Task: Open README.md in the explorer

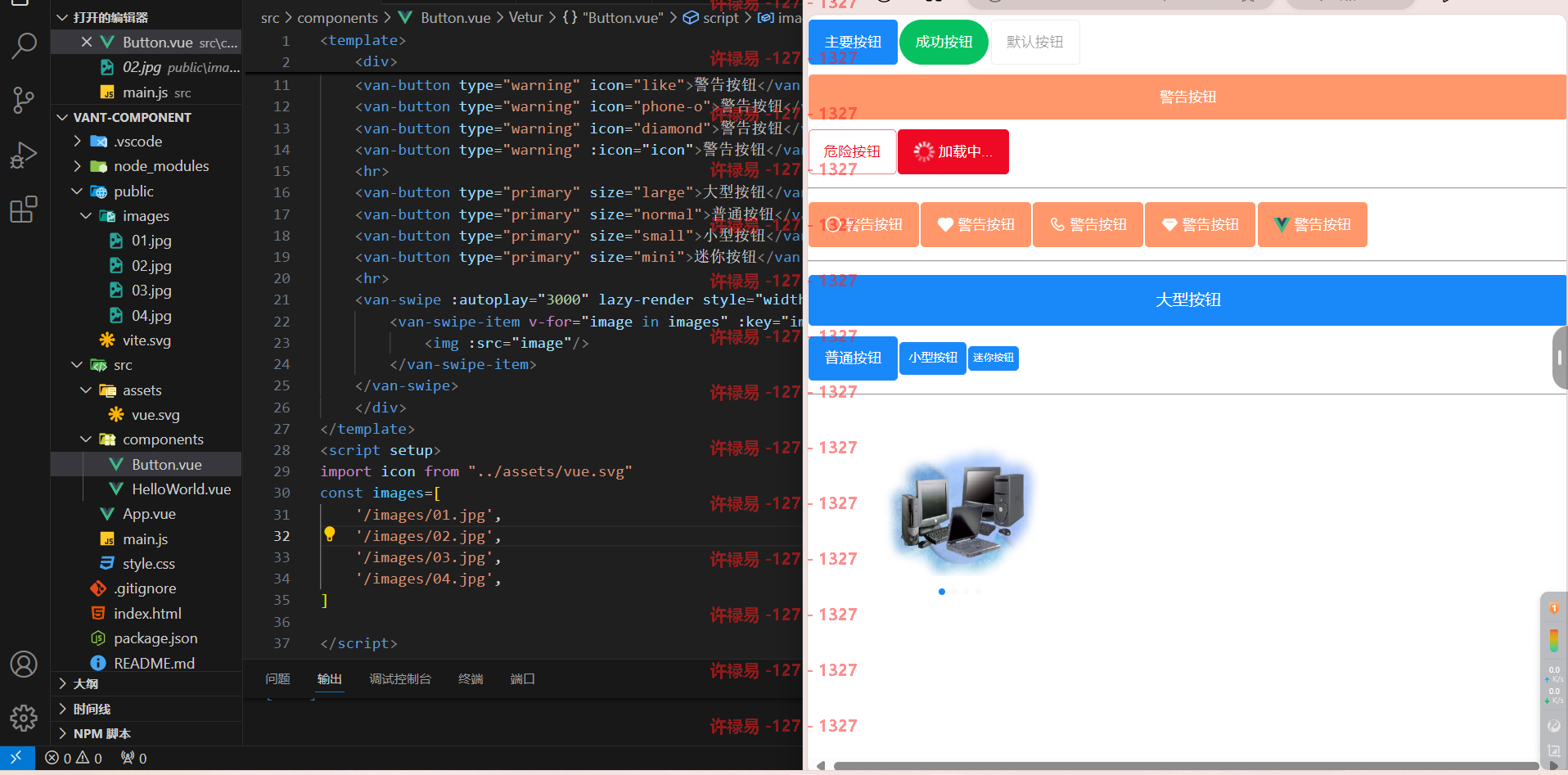Action: coord(154,663)
